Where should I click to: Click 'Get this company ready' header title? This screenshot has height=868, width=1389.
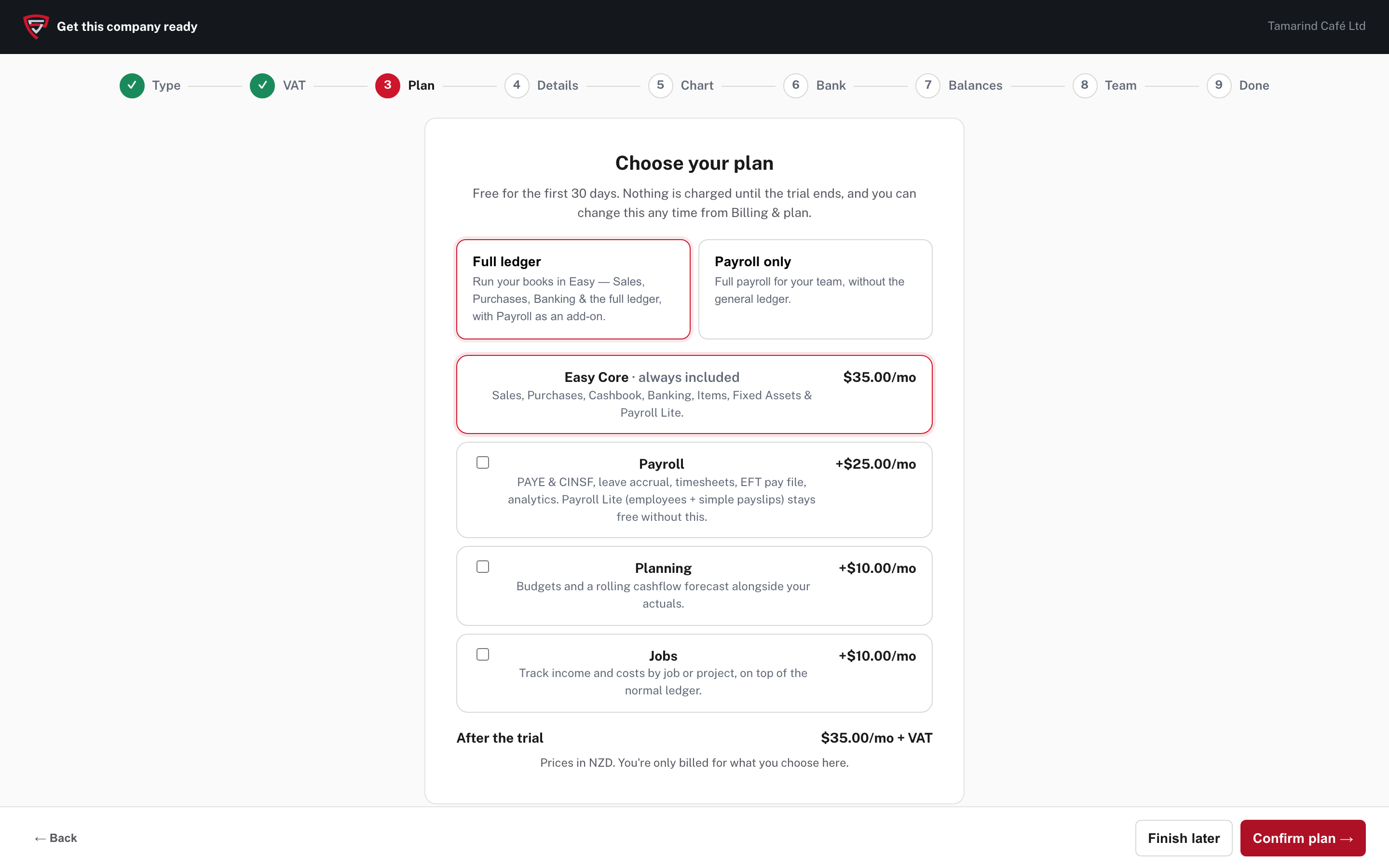coord(127,27)
